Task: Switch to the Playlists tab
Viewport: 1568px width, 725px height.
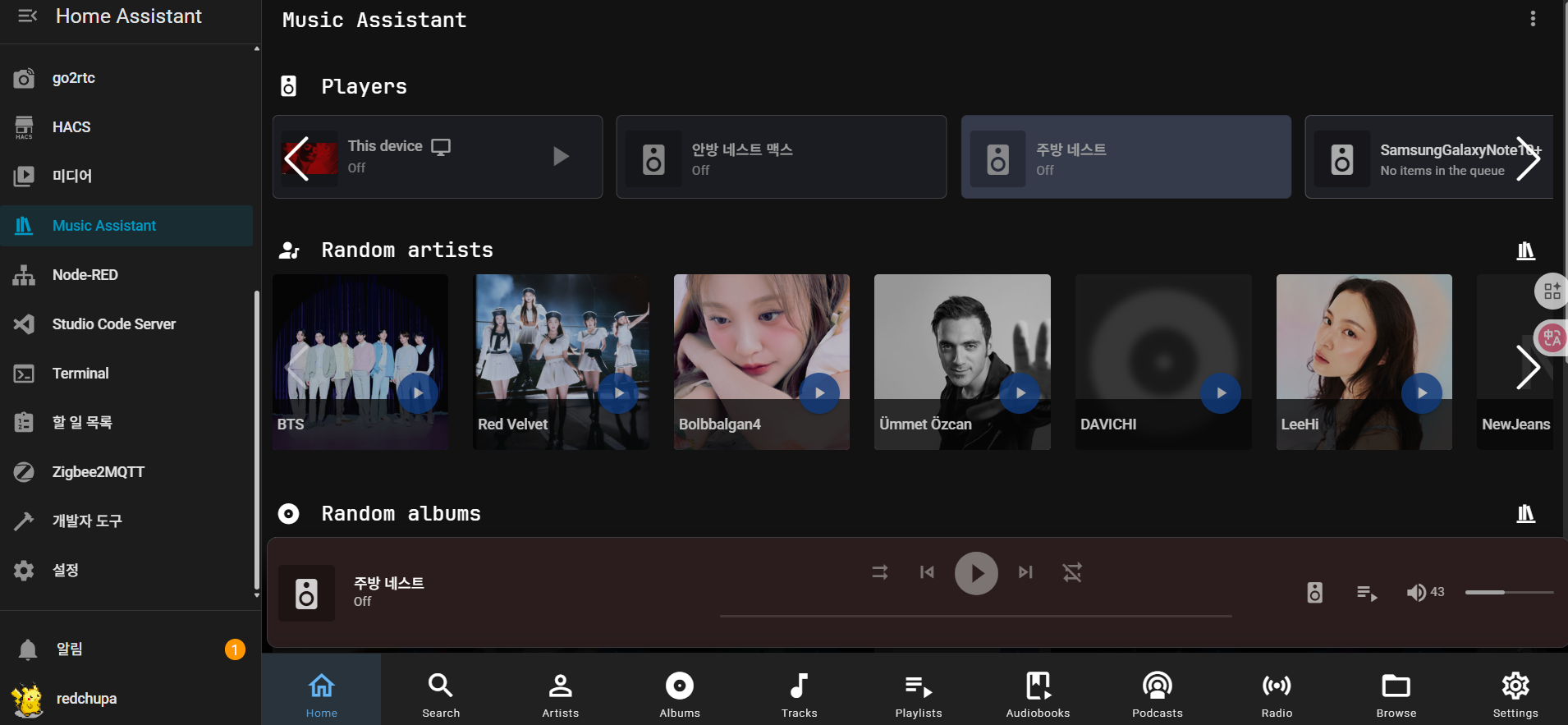Action: pyautogui.click(x=918, y=695)
